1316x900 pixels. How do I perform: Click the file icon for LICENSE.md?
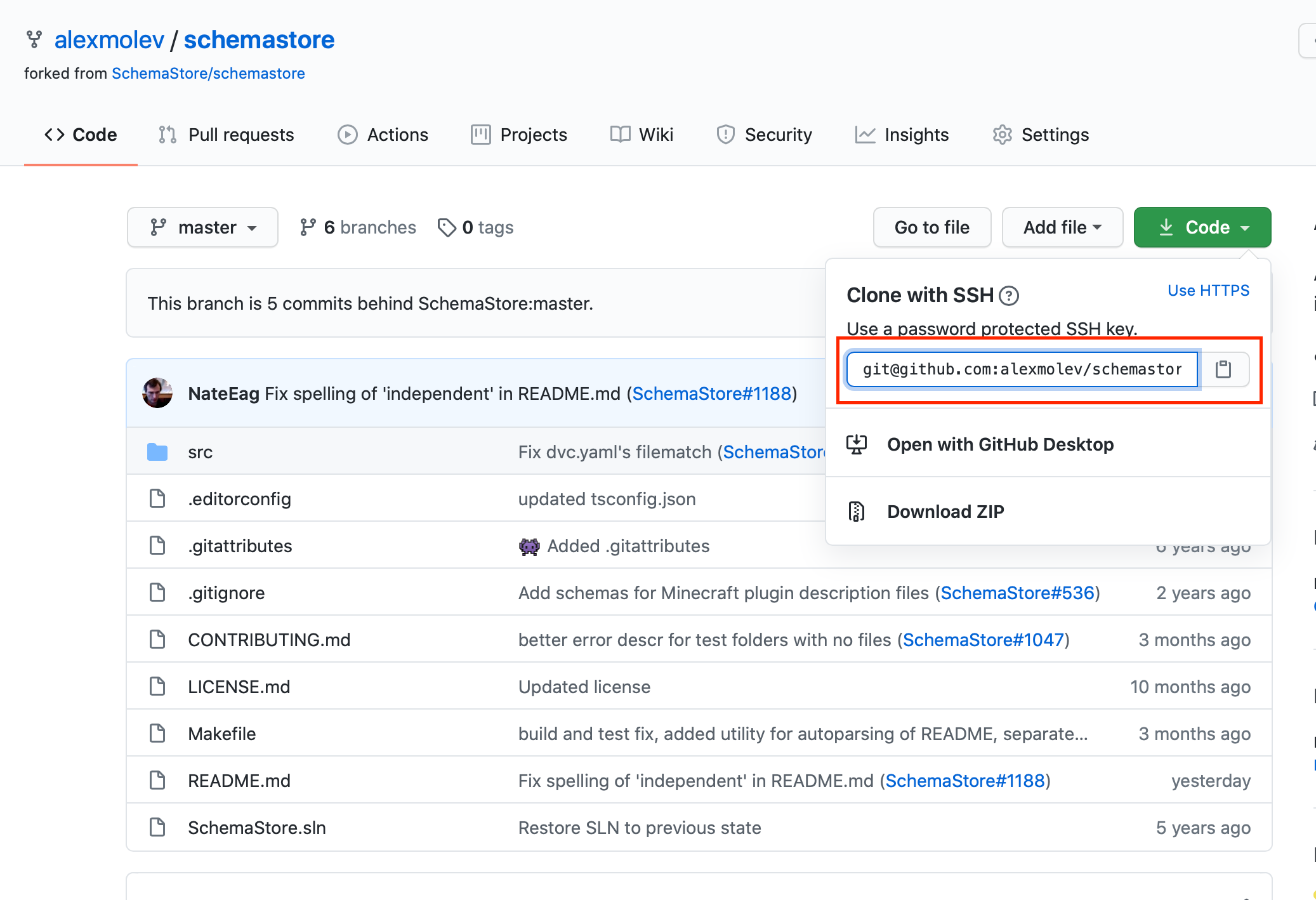tap(157, 687)
